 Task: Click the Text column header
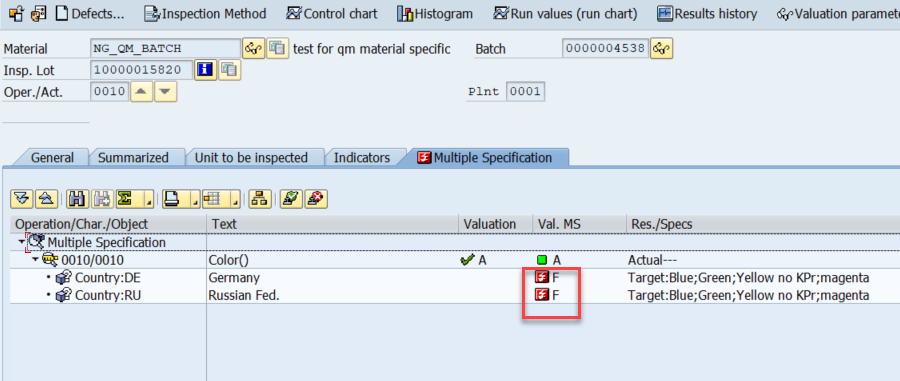click(332, 224)
